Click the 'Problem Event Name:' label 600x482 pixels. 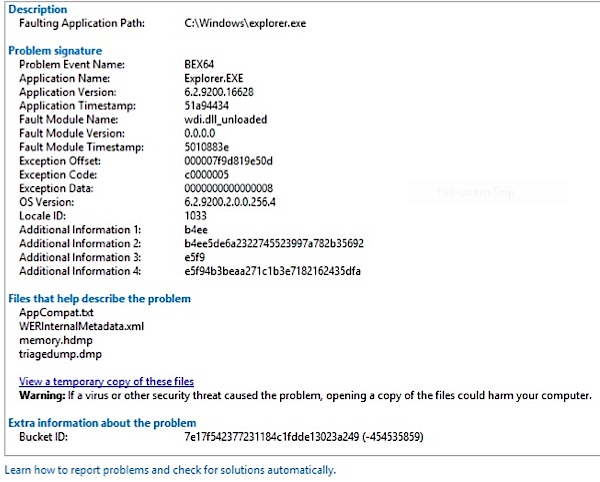coord(72,64)
